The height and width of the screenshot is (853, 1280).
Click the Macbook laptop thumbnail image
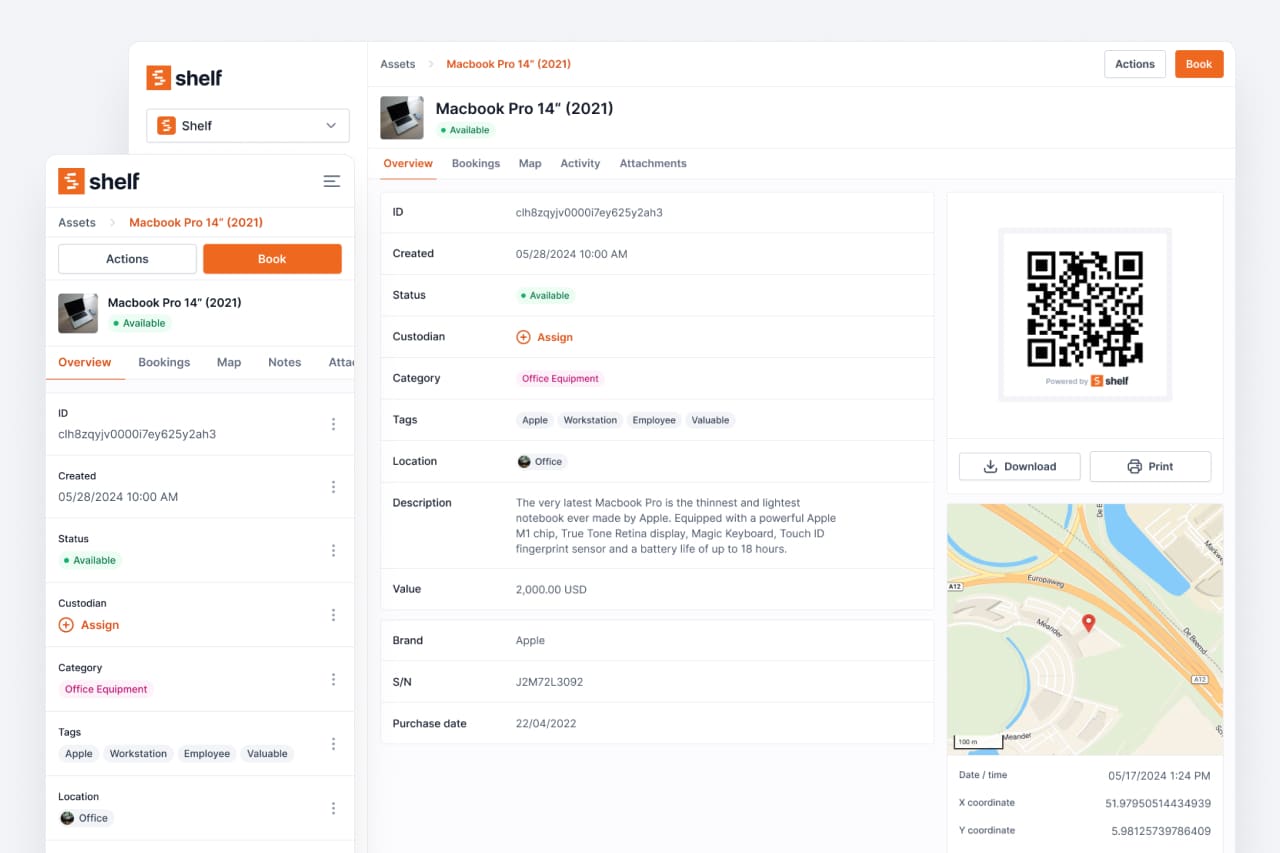(x=401, y=117)
